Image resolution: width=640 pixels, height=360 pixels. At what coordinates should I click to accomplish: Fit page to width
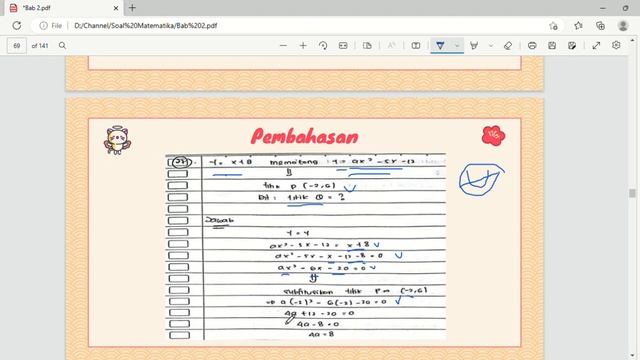point(343,46)
